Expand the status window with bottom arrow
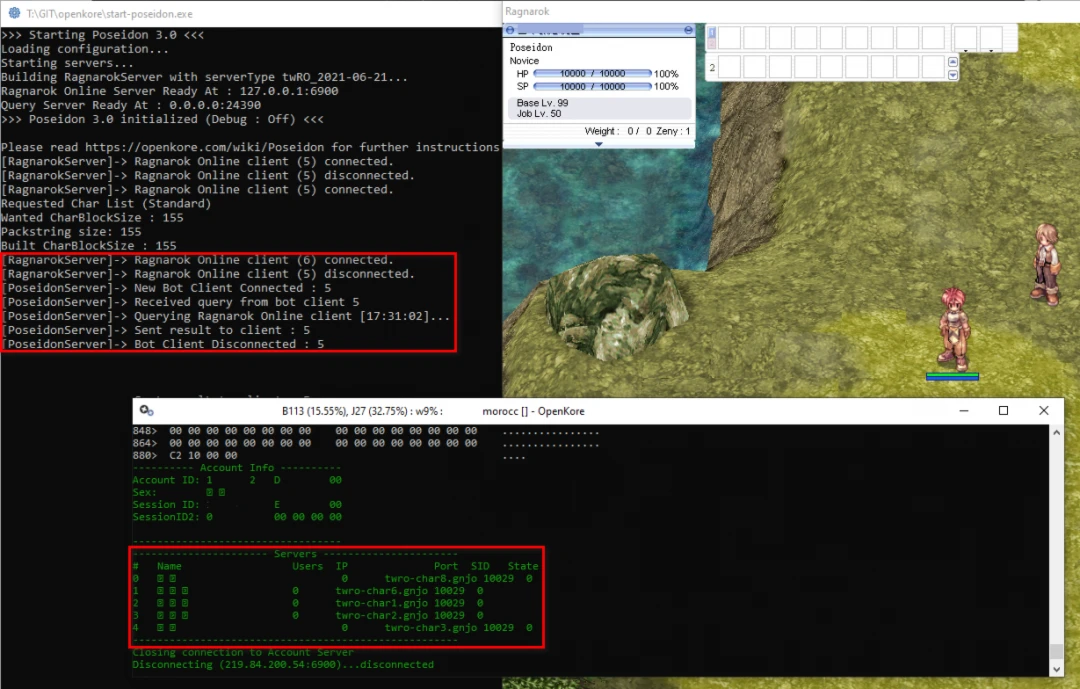 pyautogui.click(x=599, y=144)
